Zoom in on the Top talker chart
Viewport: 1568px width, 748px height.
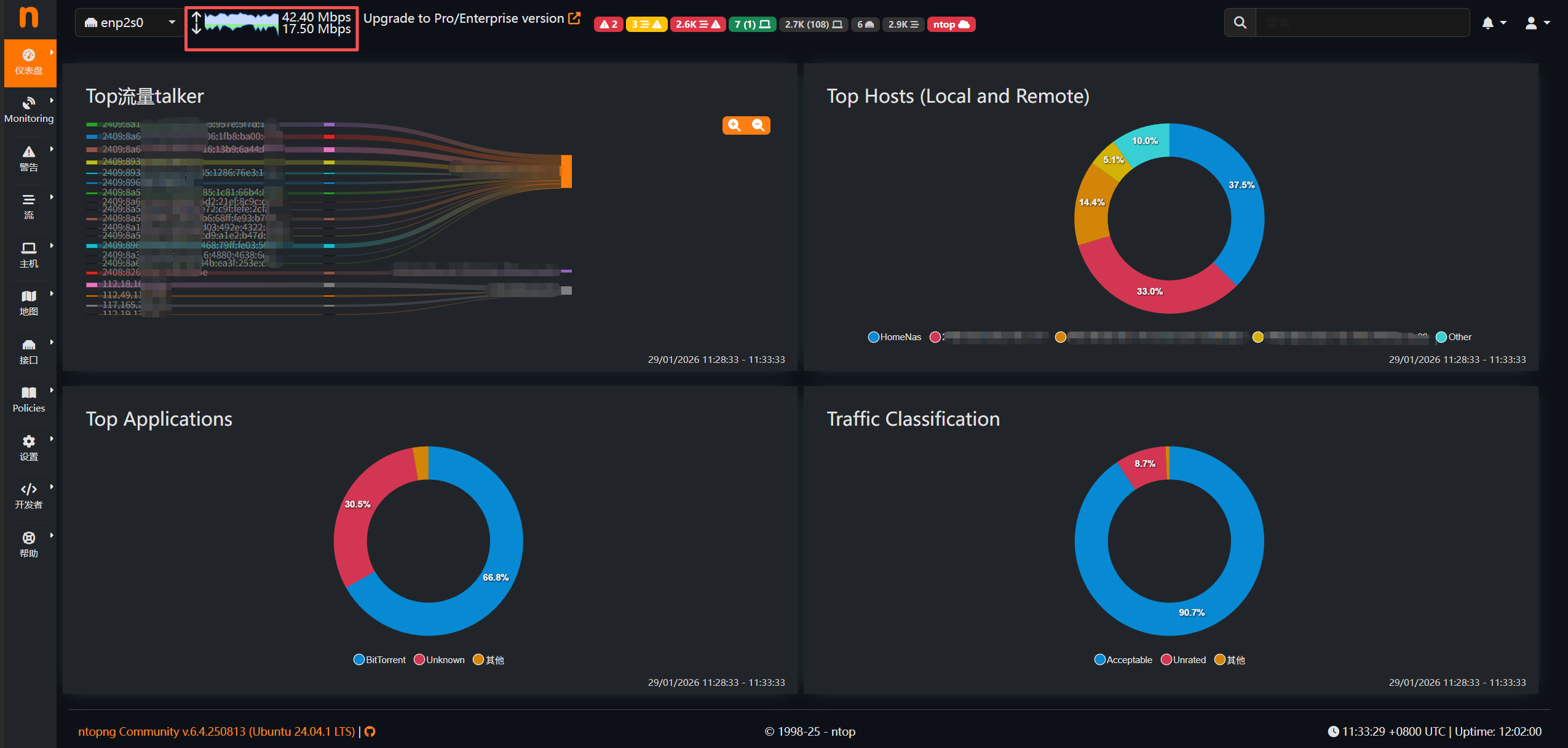pos(734,125)
